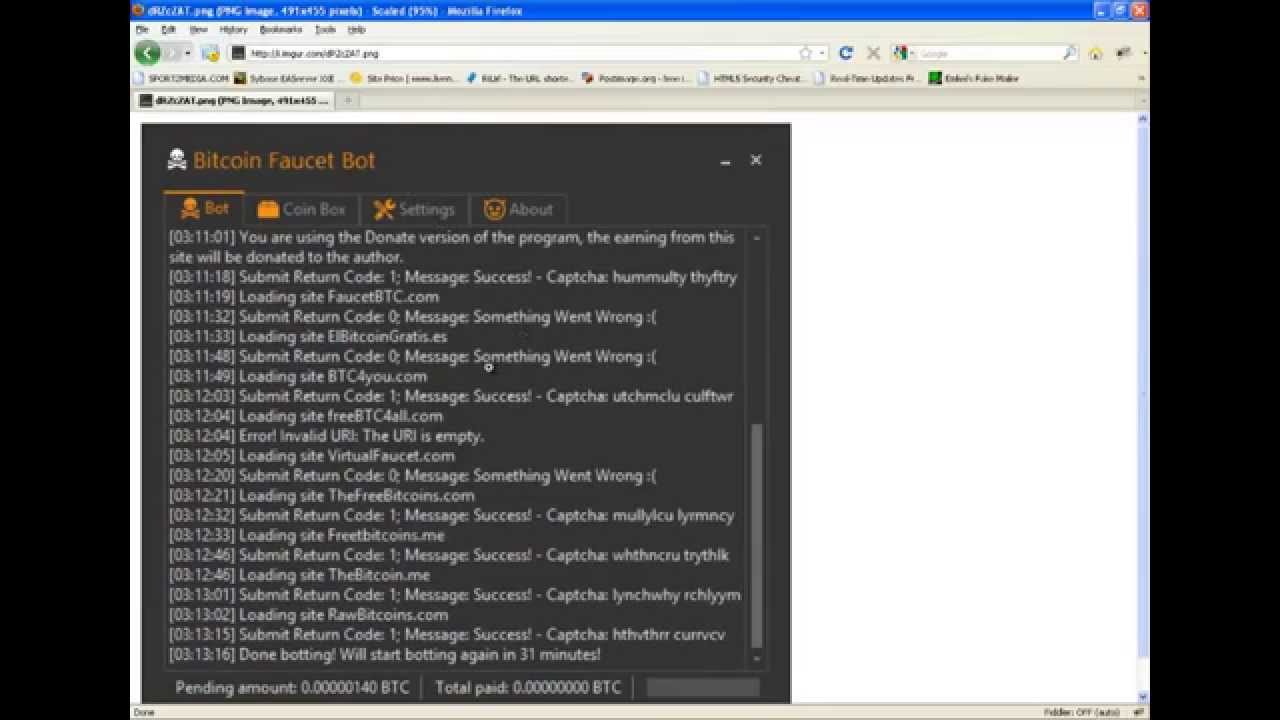Viewport: 1280px width, 720px height.
Task: Click the search magnifier icon
Action: pyautogui.click(x=1069, y=53)
